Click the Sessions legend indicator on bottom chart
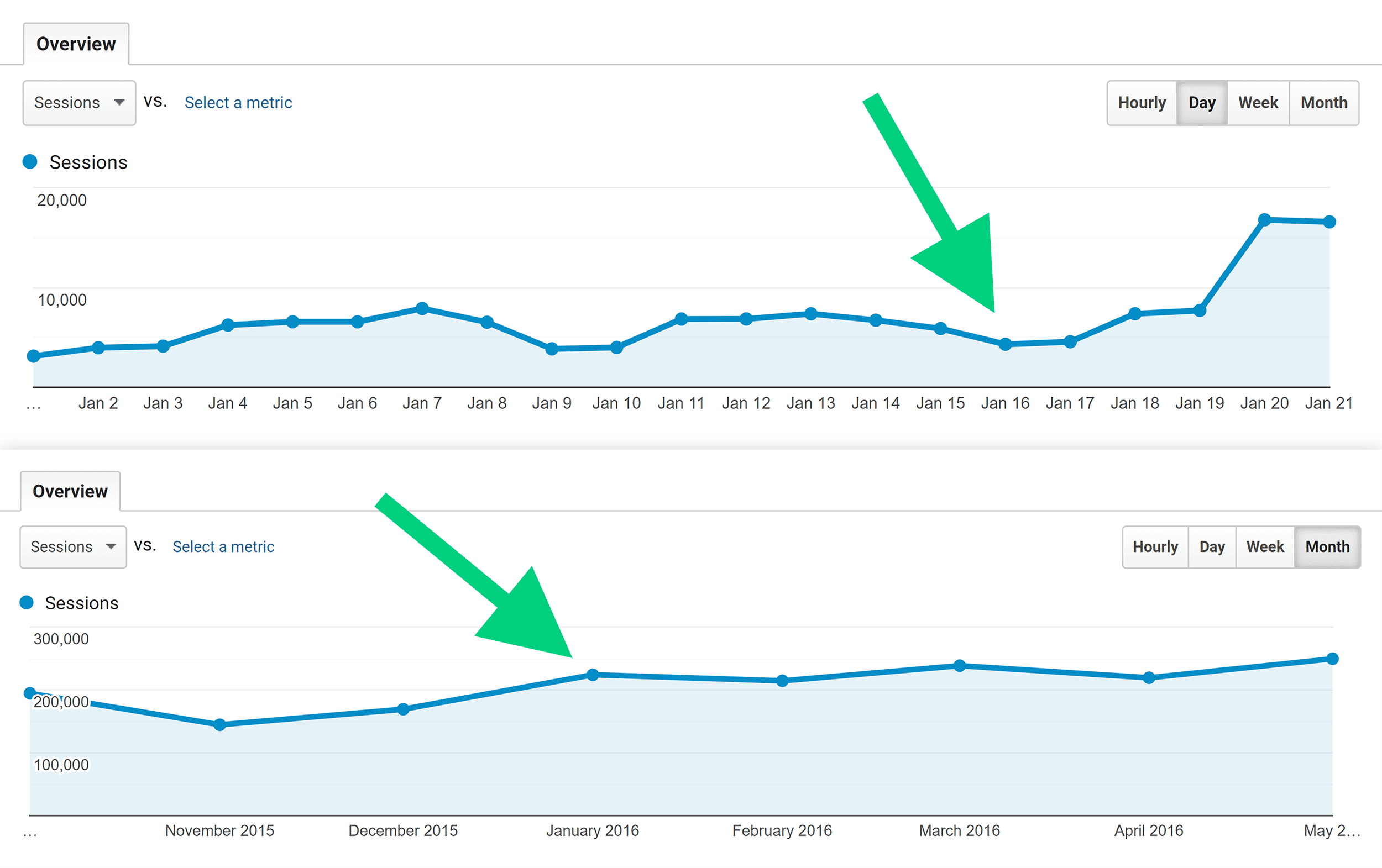Image resolution: width=1382 pixels, height=868 pixels. point(27,602)
